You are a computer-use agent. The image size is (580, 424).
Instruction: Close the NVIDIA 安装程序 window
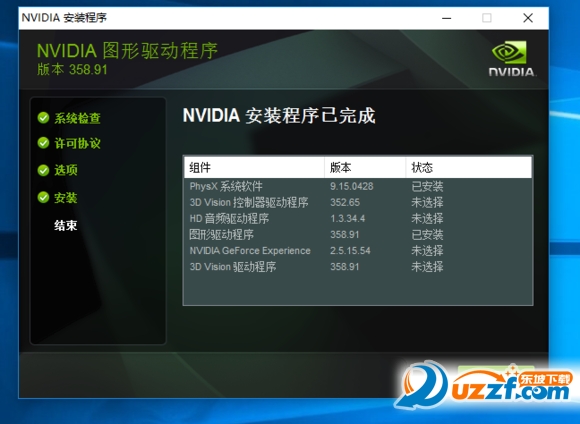click(x=528, y=18)
